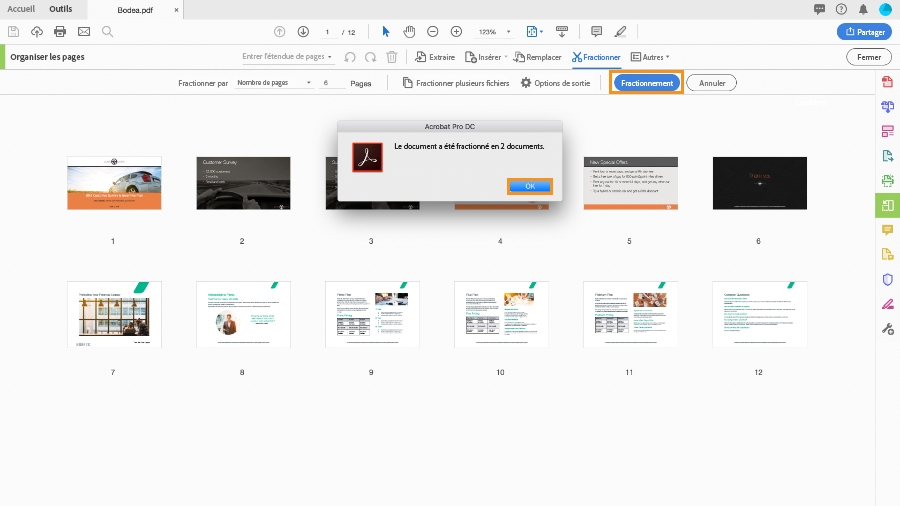This screenshot has height=506, width=900.
Task: Open the zoom level dropdown arrow
Action: coord(509,32)
